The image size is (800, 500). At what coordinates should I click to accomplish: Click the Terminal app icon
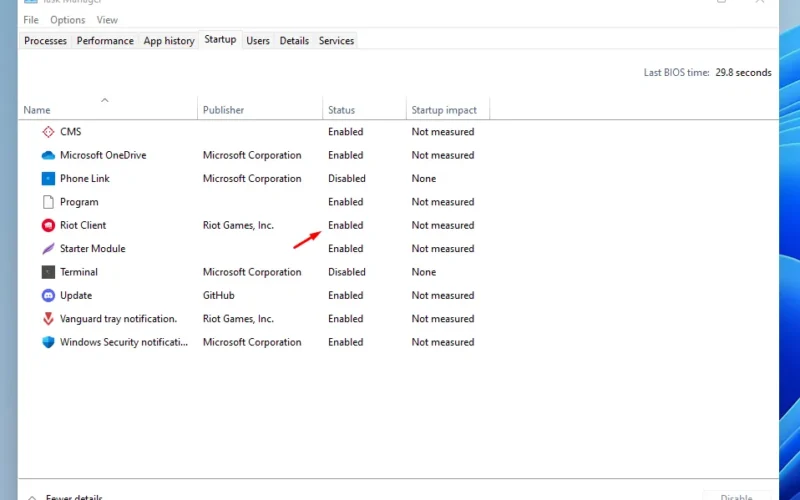[x=48, y=272]
